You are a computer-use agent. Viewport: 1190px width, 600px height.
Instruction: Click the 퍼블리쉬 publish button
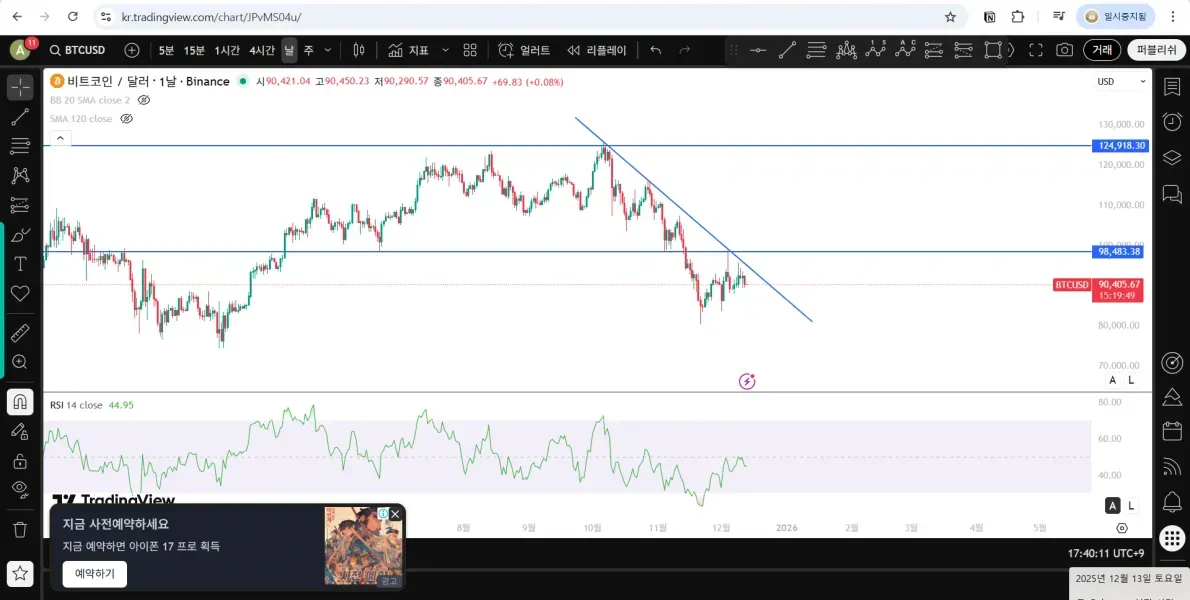coord(1156,50)
